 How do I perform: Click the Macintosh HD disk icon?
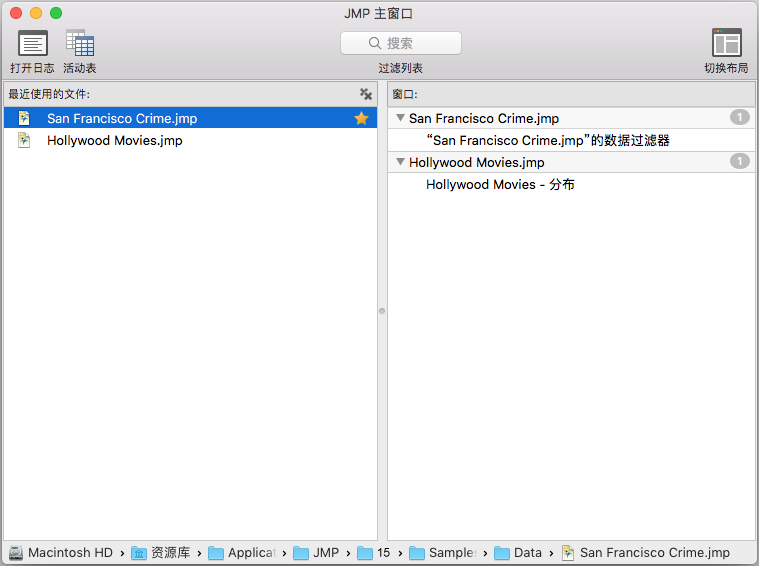point(16,553)
